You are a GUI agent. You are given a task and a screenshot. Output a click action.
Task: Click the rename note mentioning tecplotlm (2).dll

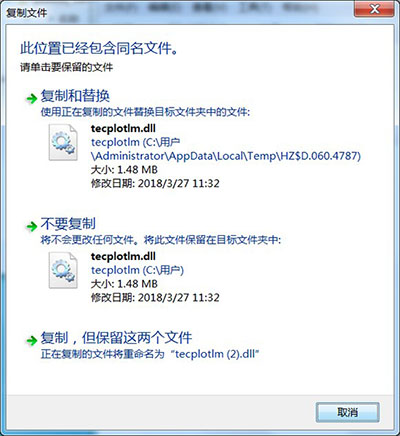(x=150, y=354)
